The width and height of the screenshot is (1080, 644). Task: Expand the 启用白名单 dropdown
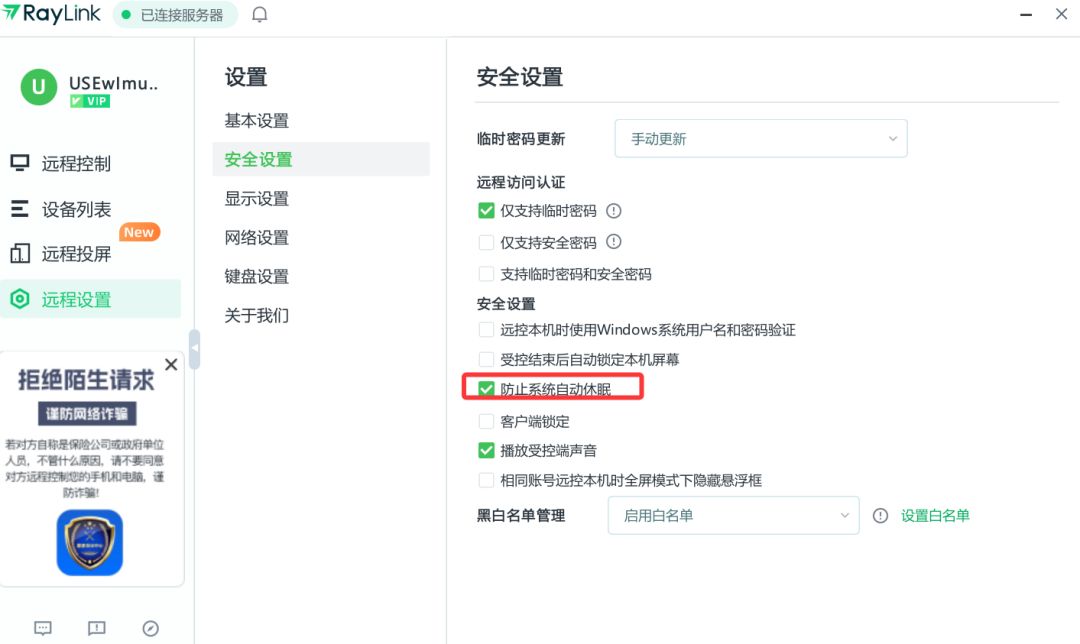coord(733,516)
